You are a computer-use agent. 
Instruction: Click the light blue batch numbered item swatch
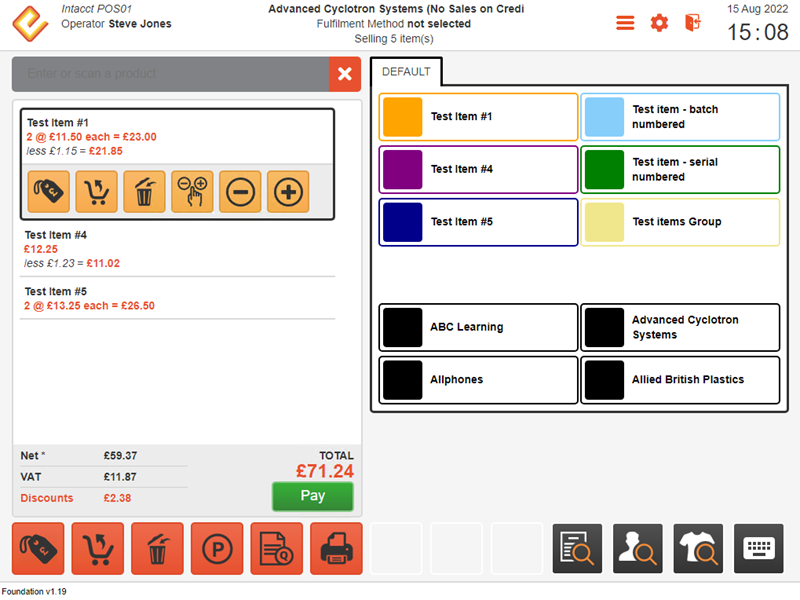pyautogui.click(x=603, y=117)
